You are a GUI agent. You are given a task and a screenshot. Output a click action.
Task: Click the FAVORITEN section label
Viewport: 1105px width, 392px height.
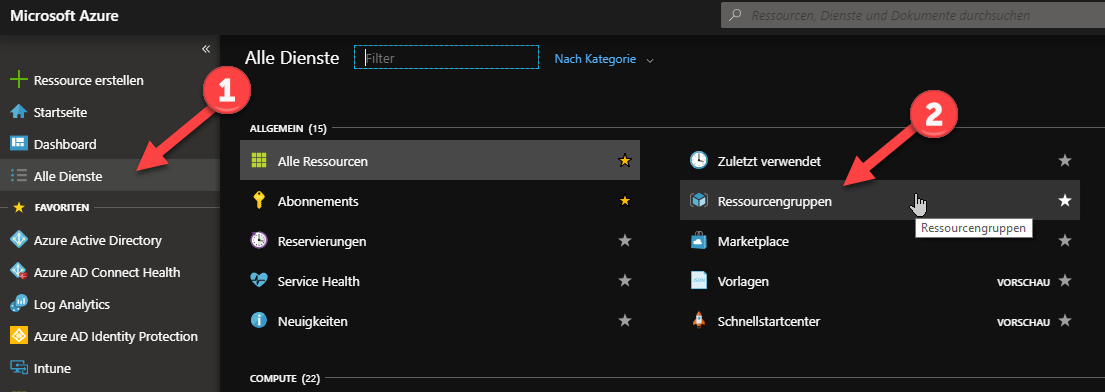click(62, 208)
